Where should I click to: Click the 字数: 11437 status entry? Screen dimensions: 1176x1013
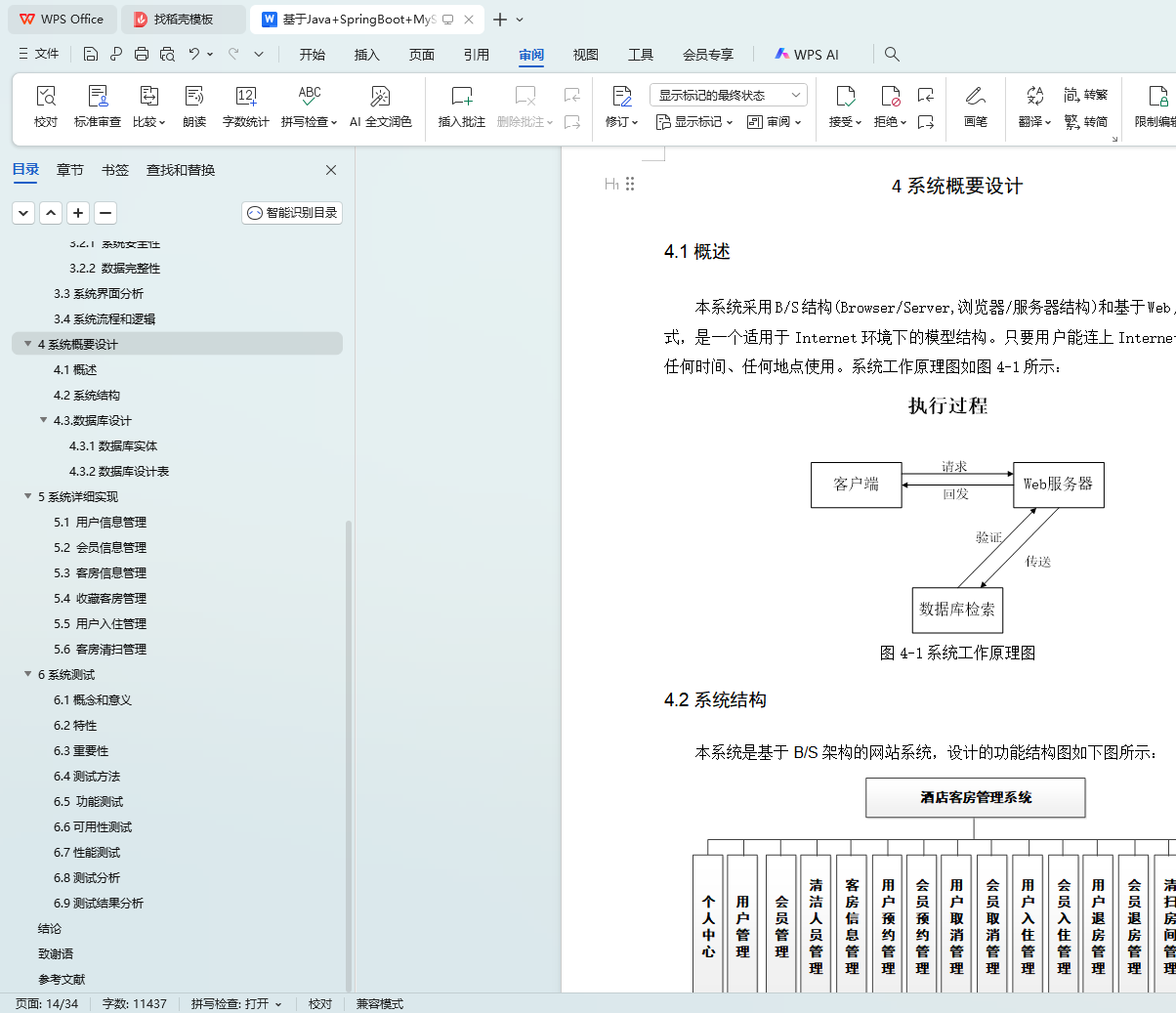point(135,1004)
